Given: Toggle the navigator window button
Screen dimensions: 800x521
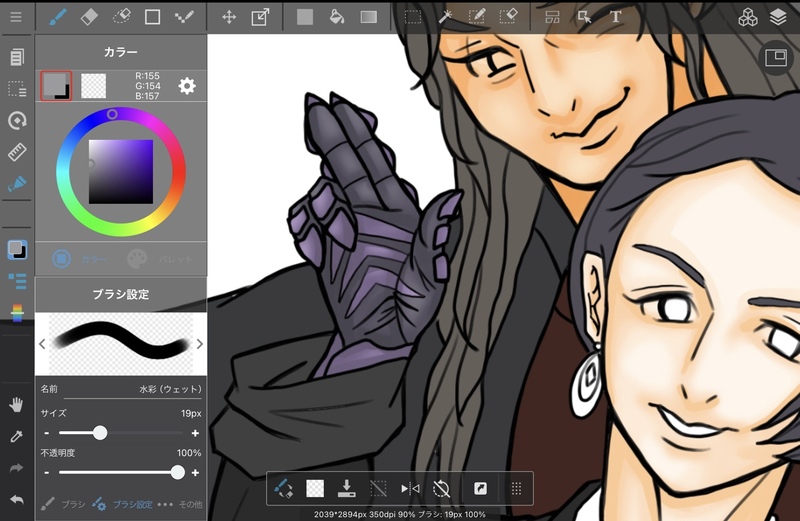Looking at the screenshot, I should pos(776,58).
